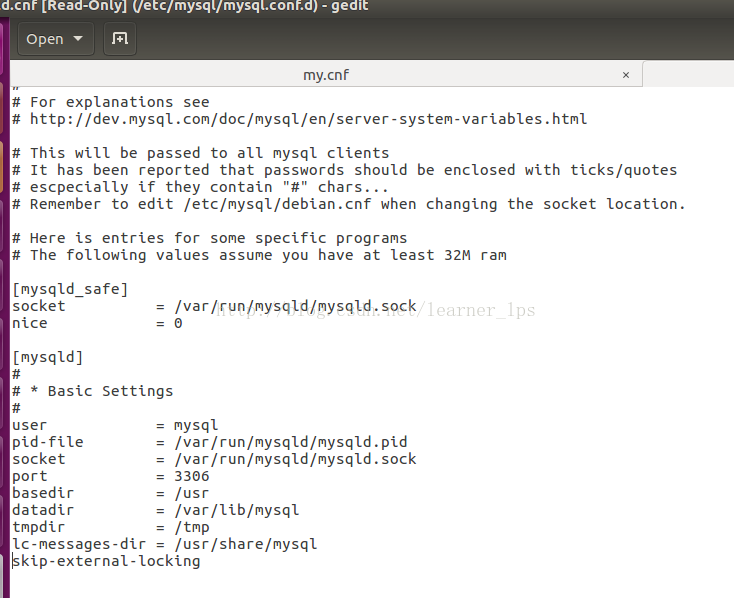Expand the Open recent files dropdown arrow

coord(80,39)
